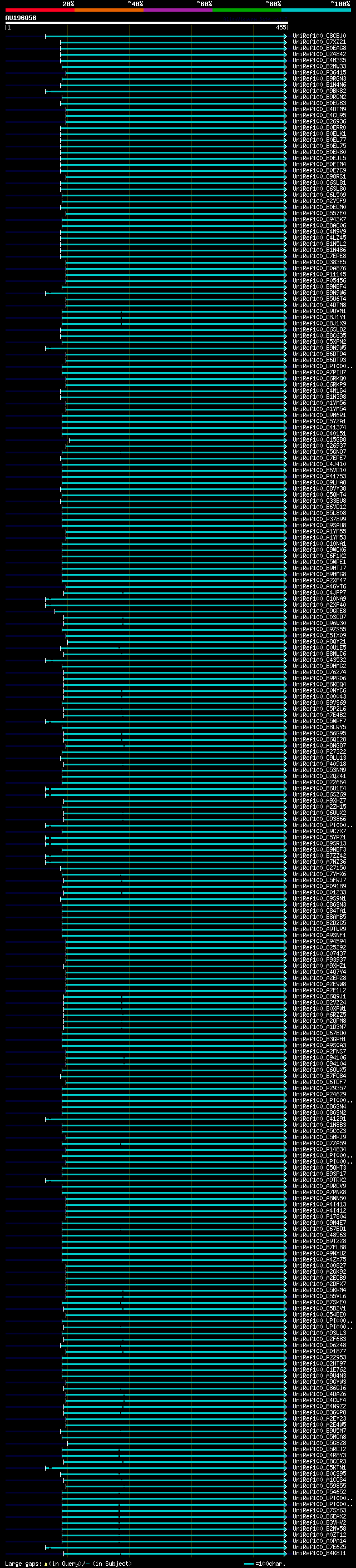Click the UniRef100_Q7SX63 row label
Screen dimensions: 356x1568
pos(319,1510)
